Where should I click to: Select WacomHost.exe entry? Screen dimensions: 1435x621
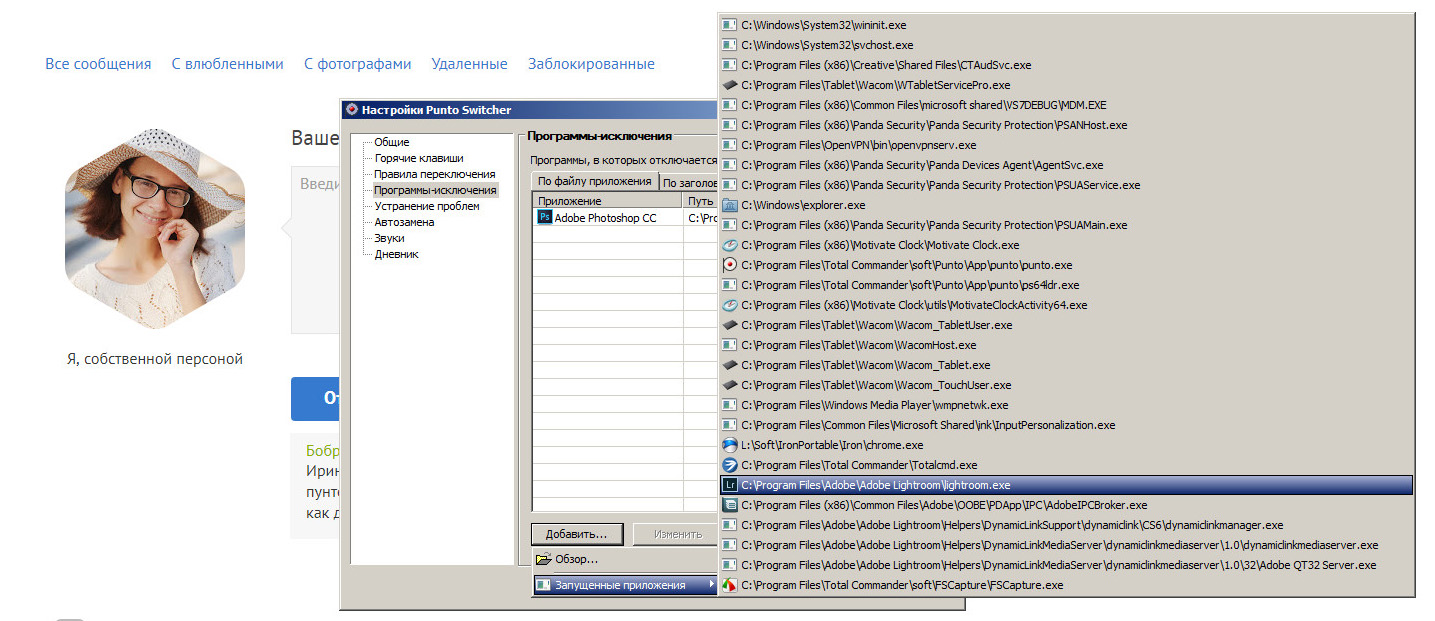point(1066,345)
